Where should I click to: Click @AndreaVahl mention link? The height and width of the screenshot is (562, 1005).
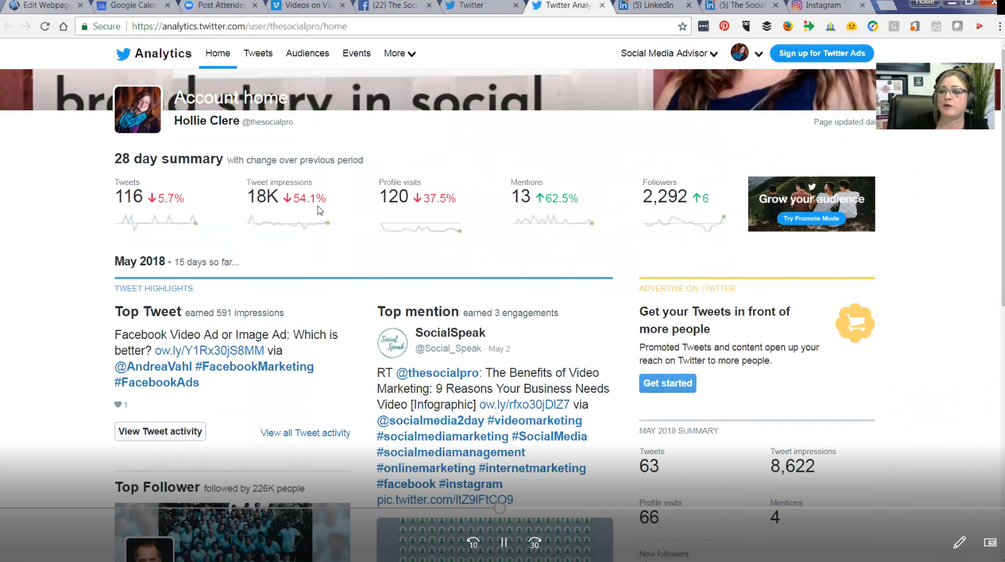[153, 367]
